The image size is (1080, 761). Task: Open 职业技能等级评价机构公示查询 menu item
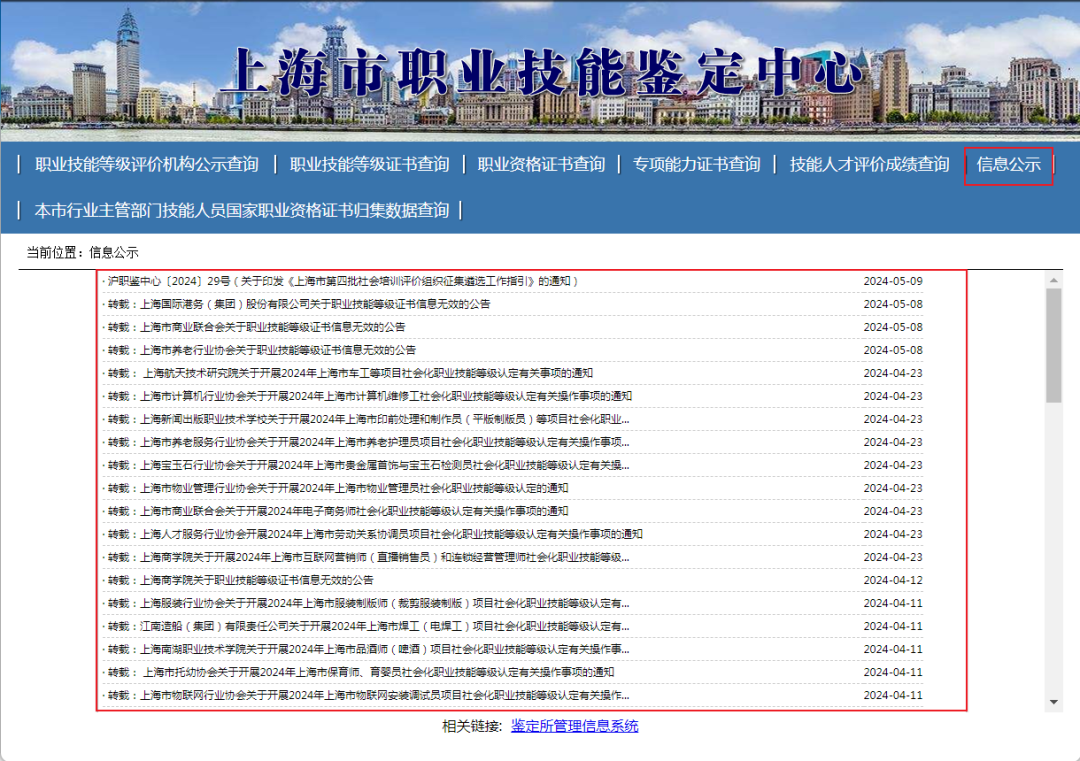(146, 165)
